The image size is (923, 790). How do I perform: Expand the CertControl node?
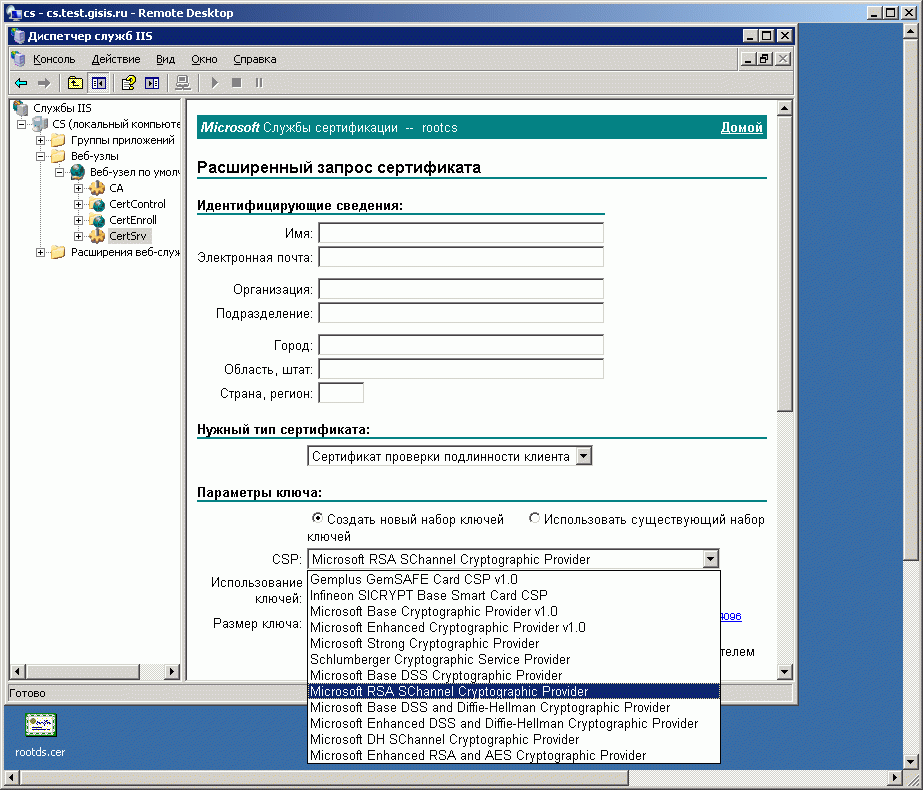[x=78, y=204]
